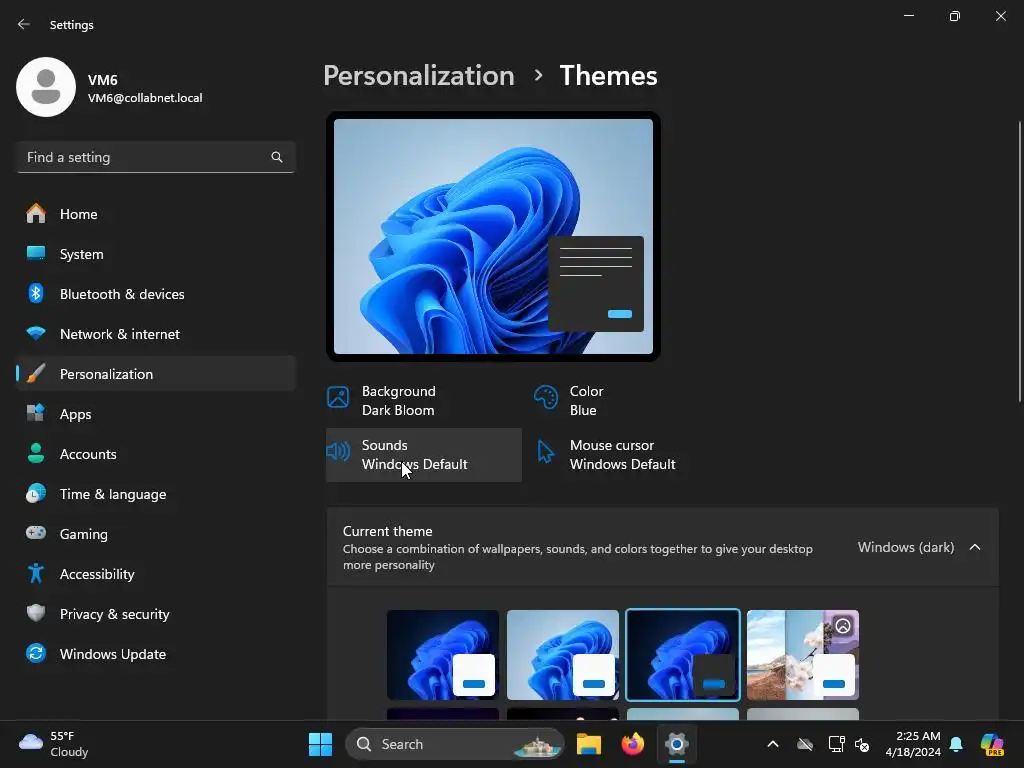This screenshot has height=768, width=1024.
Task: Open notifications bell icon
Action: pyautogui.click(x=956, y=744)
